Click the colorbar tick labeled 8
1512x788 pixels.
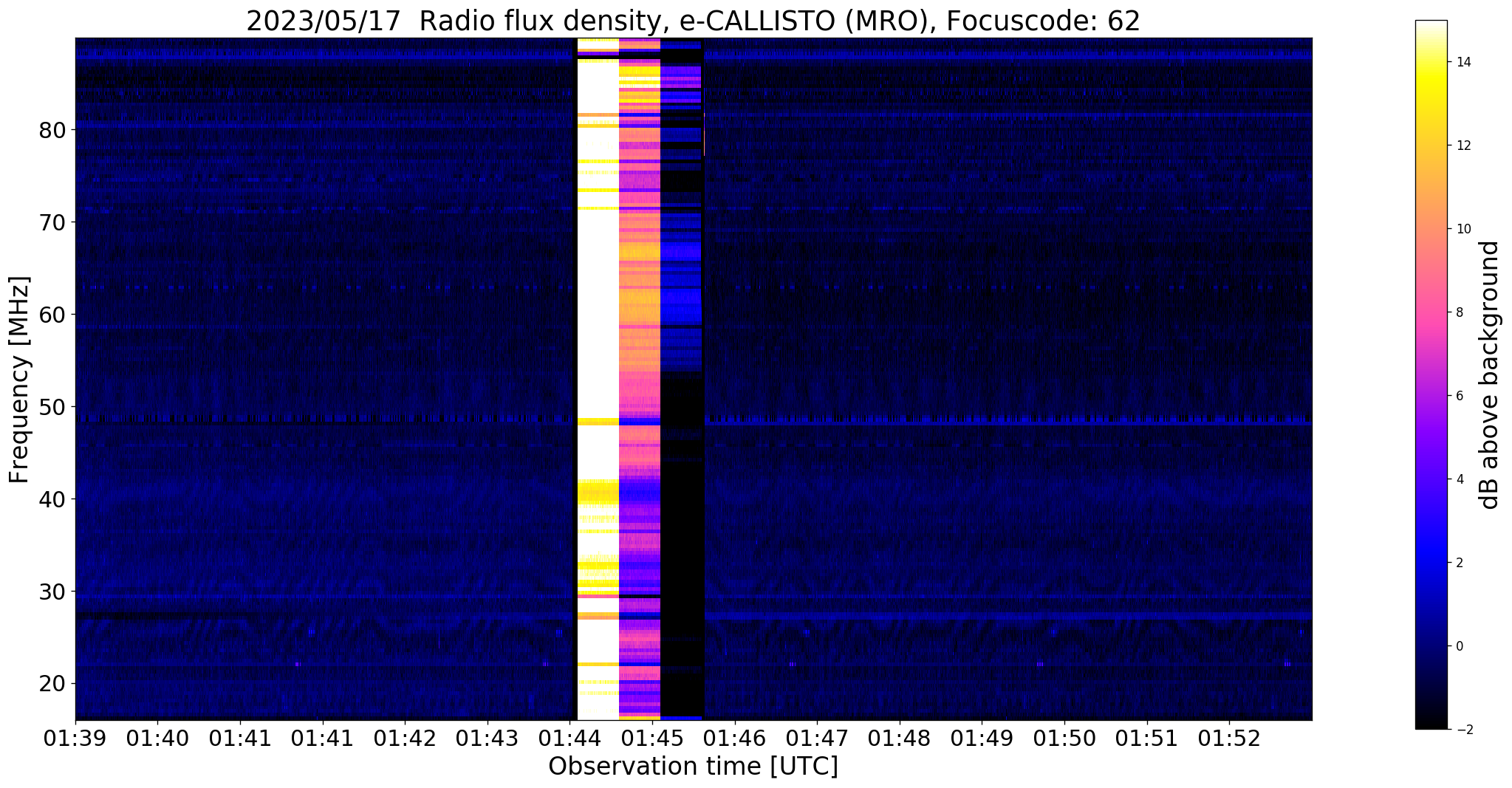(x=1458, y=312)
